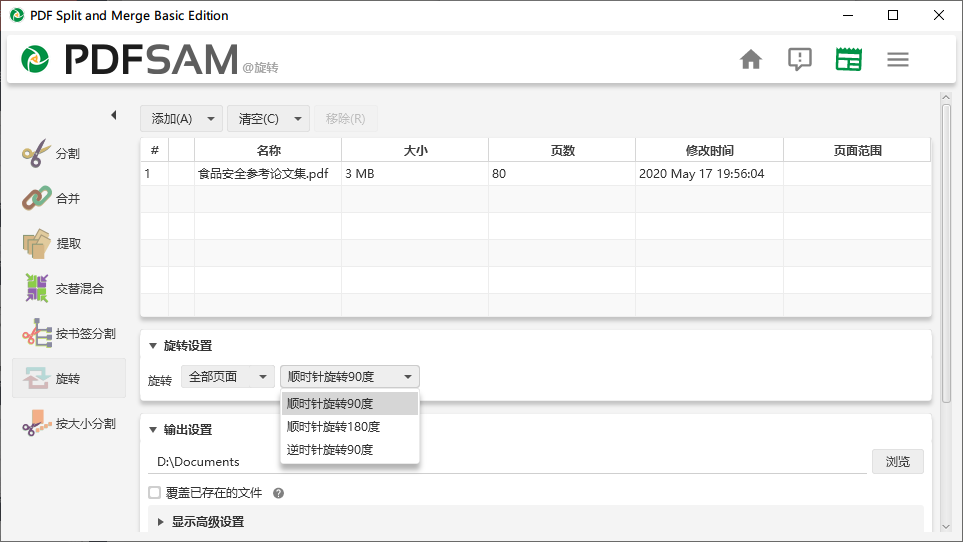Click the vertical scrollbar thumb
This screenshot has height=542, width=963.
click(946, 254)
